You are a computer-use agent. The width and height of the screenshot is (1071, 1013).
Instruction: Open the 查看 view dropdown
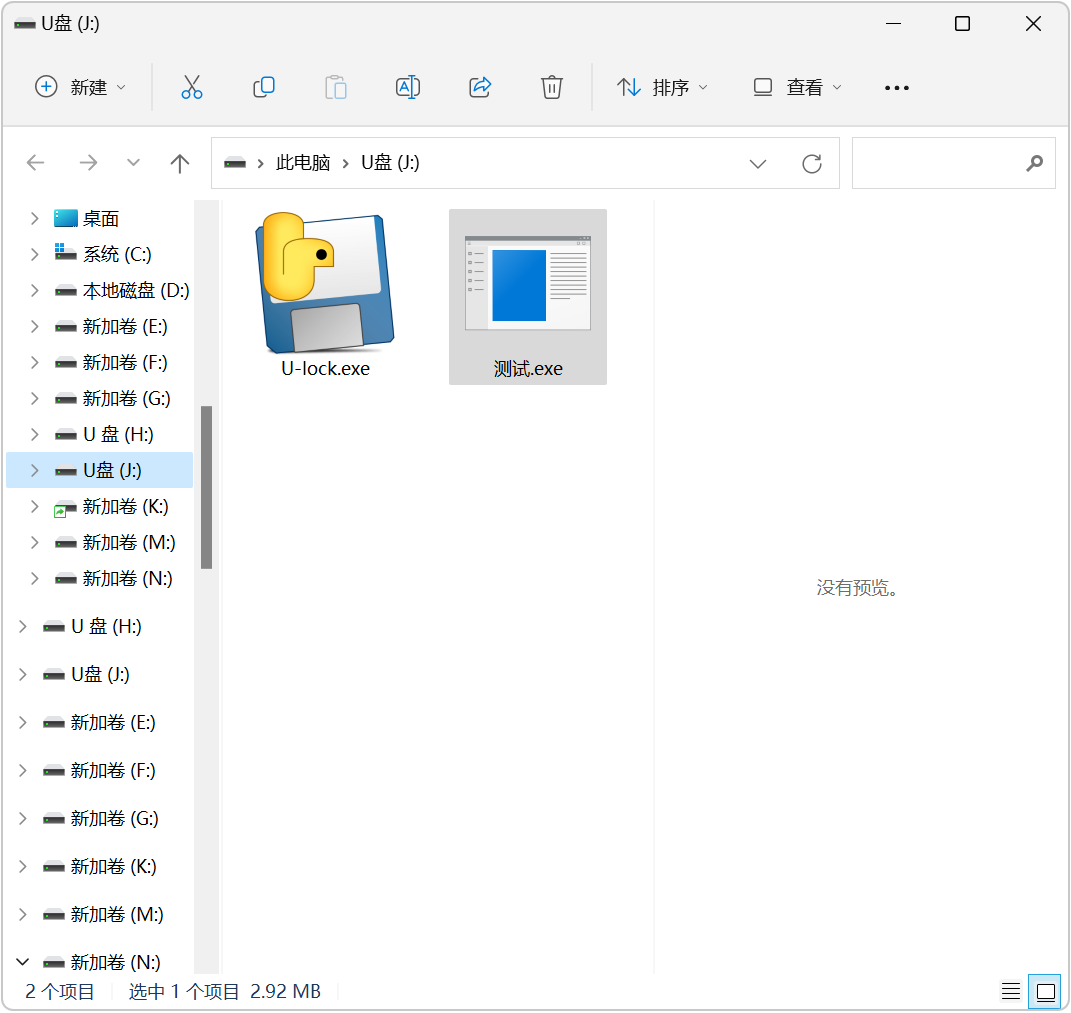[x=797, y=87]
